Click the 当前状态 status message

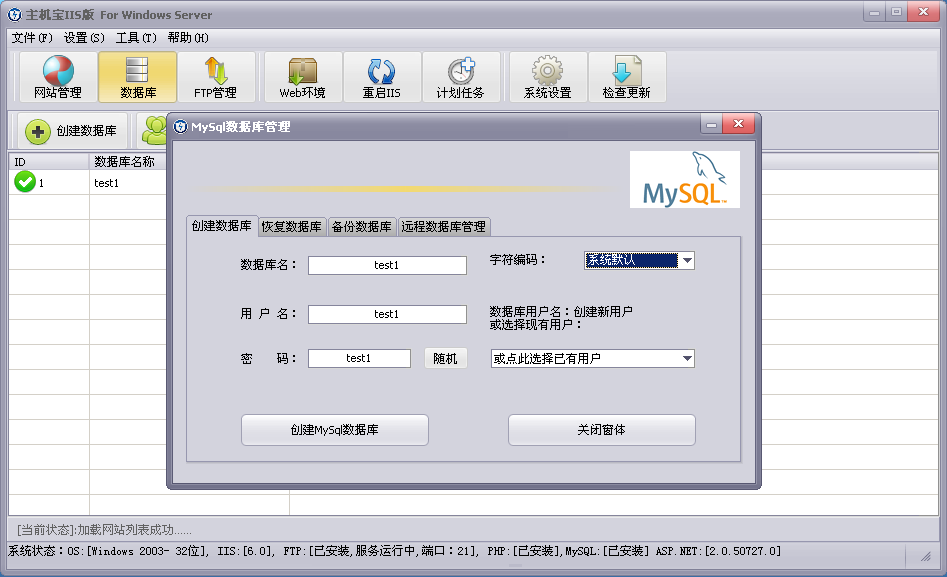click(x=104, y=530)
